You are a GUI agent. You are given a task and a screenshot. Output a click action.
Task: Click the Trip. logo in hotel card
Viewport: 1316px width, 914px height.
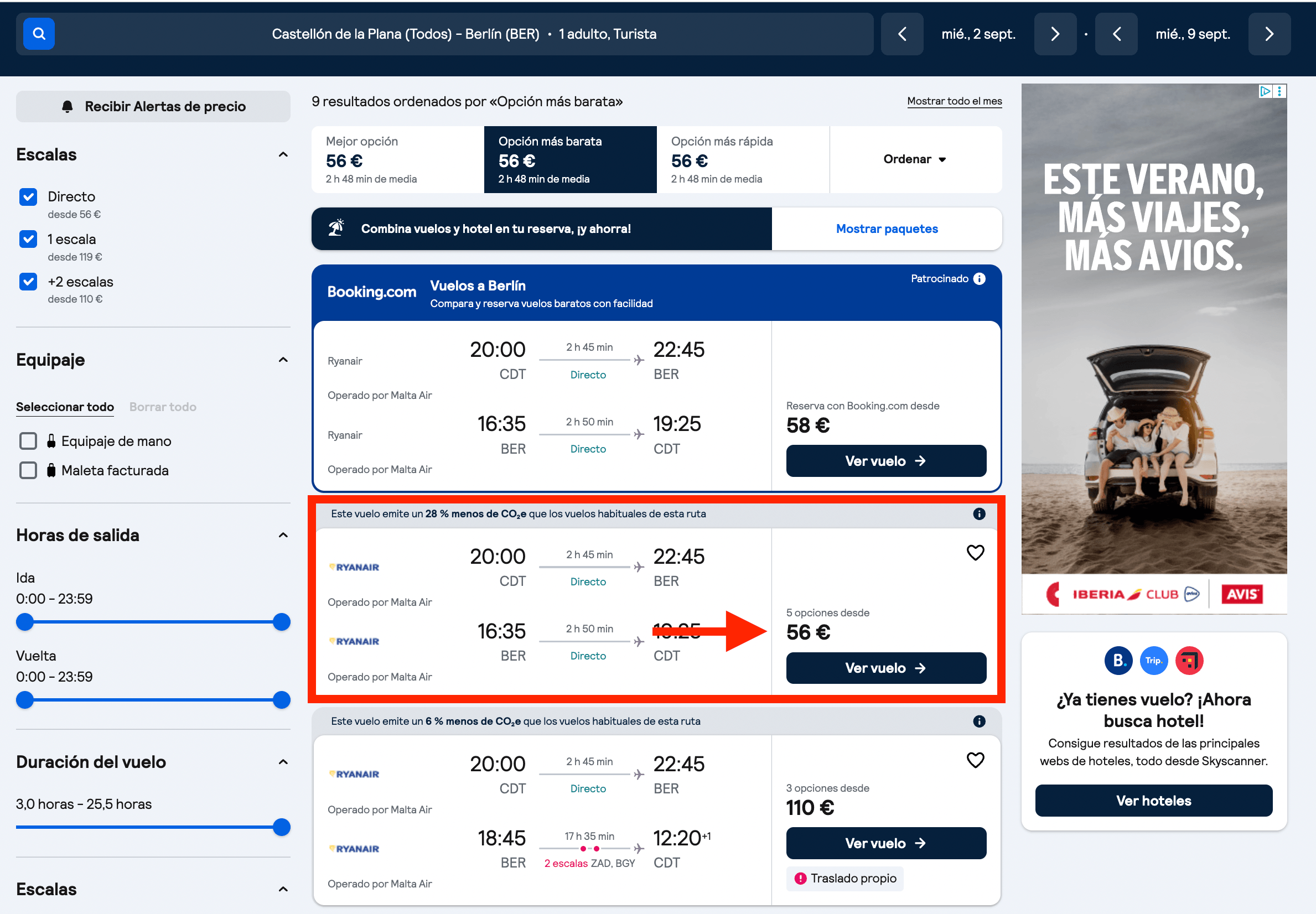pos(1153,661)
